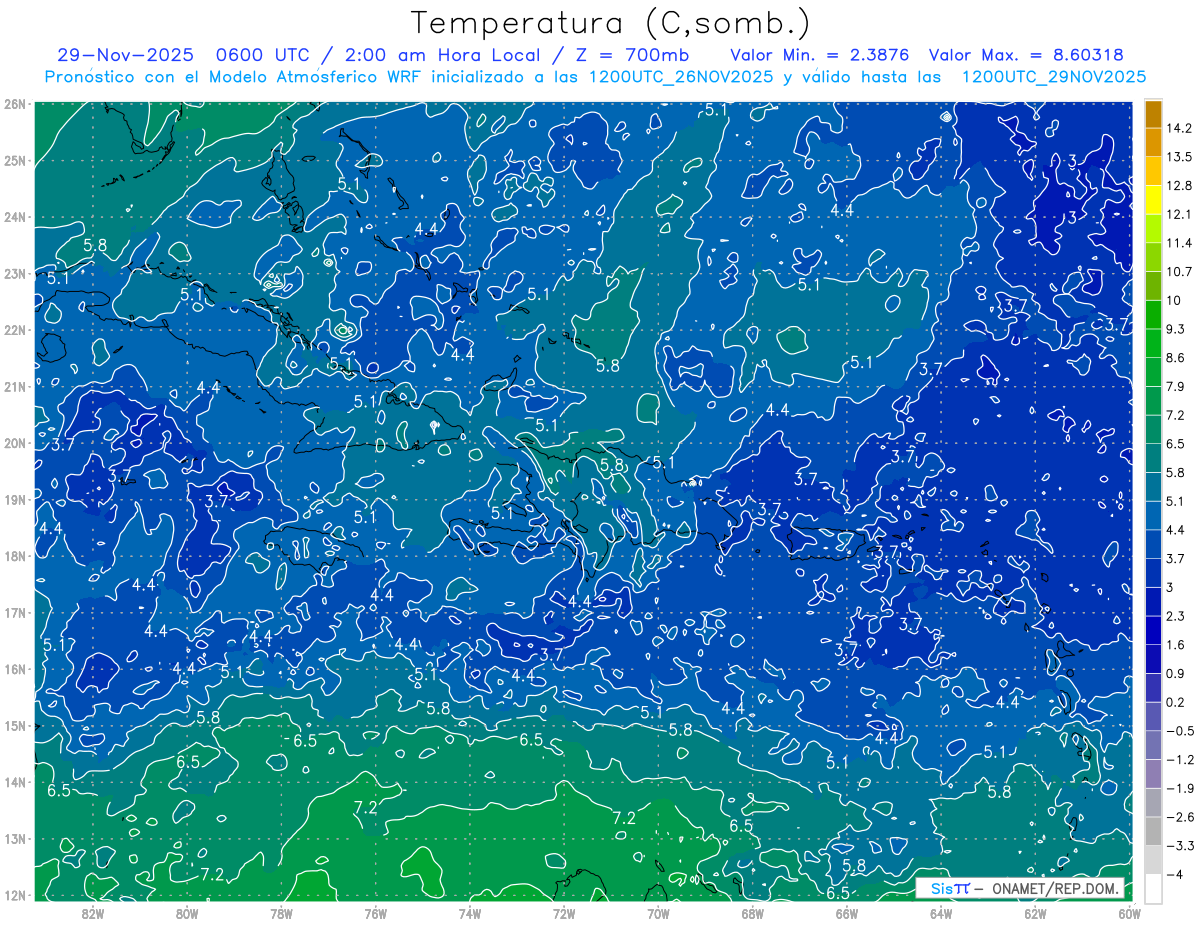The height and width of the screenshot is (927, 1200).
Task: Click the 74W longitude axis label
Action: point(470,913)
